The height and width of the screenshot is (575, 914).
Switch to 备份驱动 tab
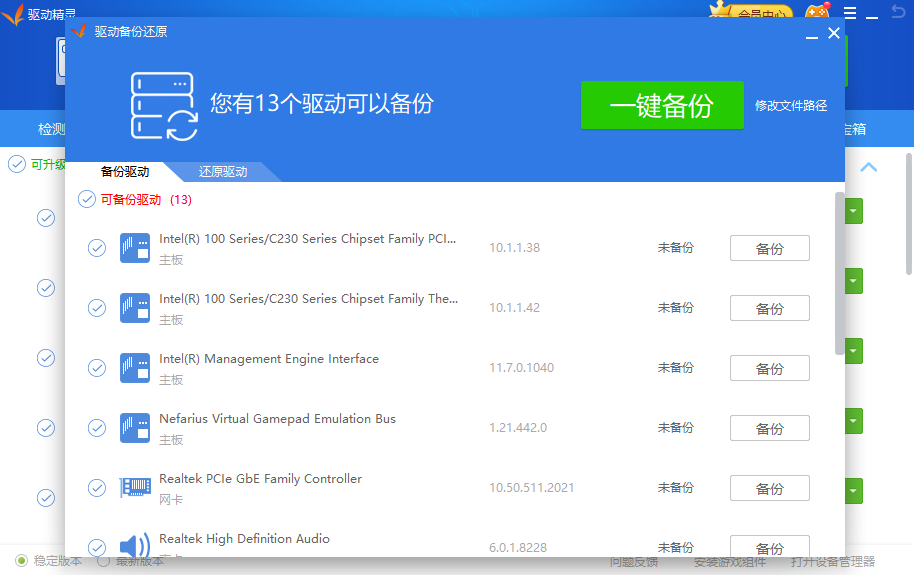pyautogui.click(x=125, y=171)
